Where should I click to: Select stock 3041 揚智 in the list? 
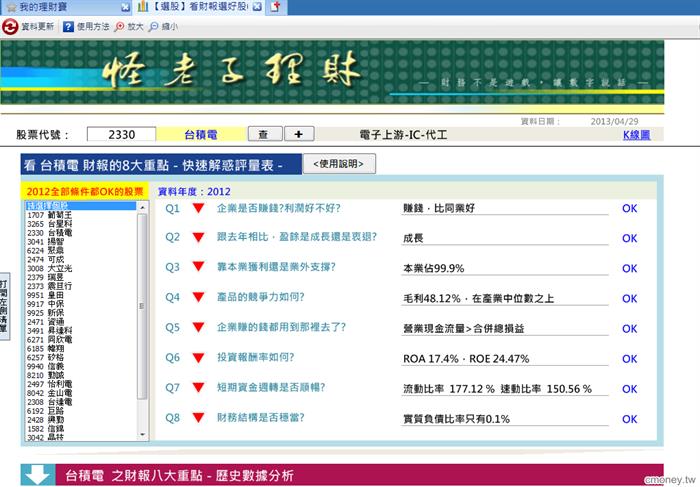pos(81,241)
